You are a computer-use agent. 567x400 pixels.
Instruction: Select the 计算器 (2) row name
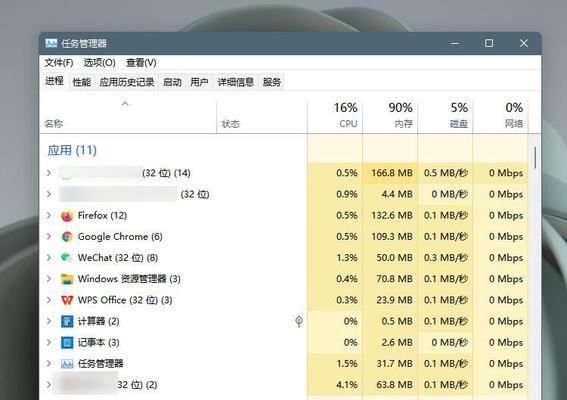click(98, 321)
